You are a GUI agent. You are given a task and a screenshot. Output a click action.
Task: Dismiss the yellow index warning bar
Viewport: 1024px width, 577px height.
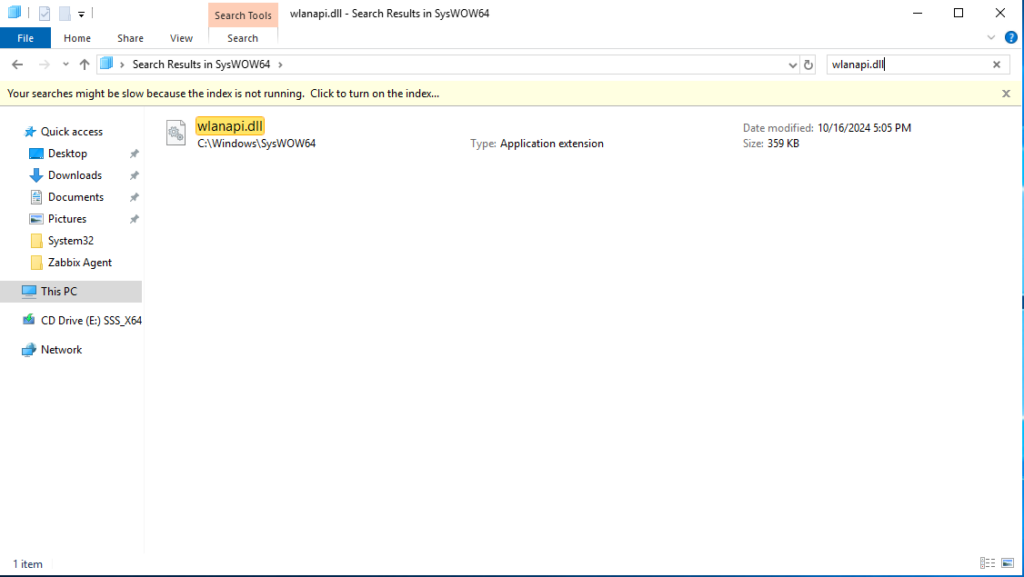click(x=1006, y=93)
